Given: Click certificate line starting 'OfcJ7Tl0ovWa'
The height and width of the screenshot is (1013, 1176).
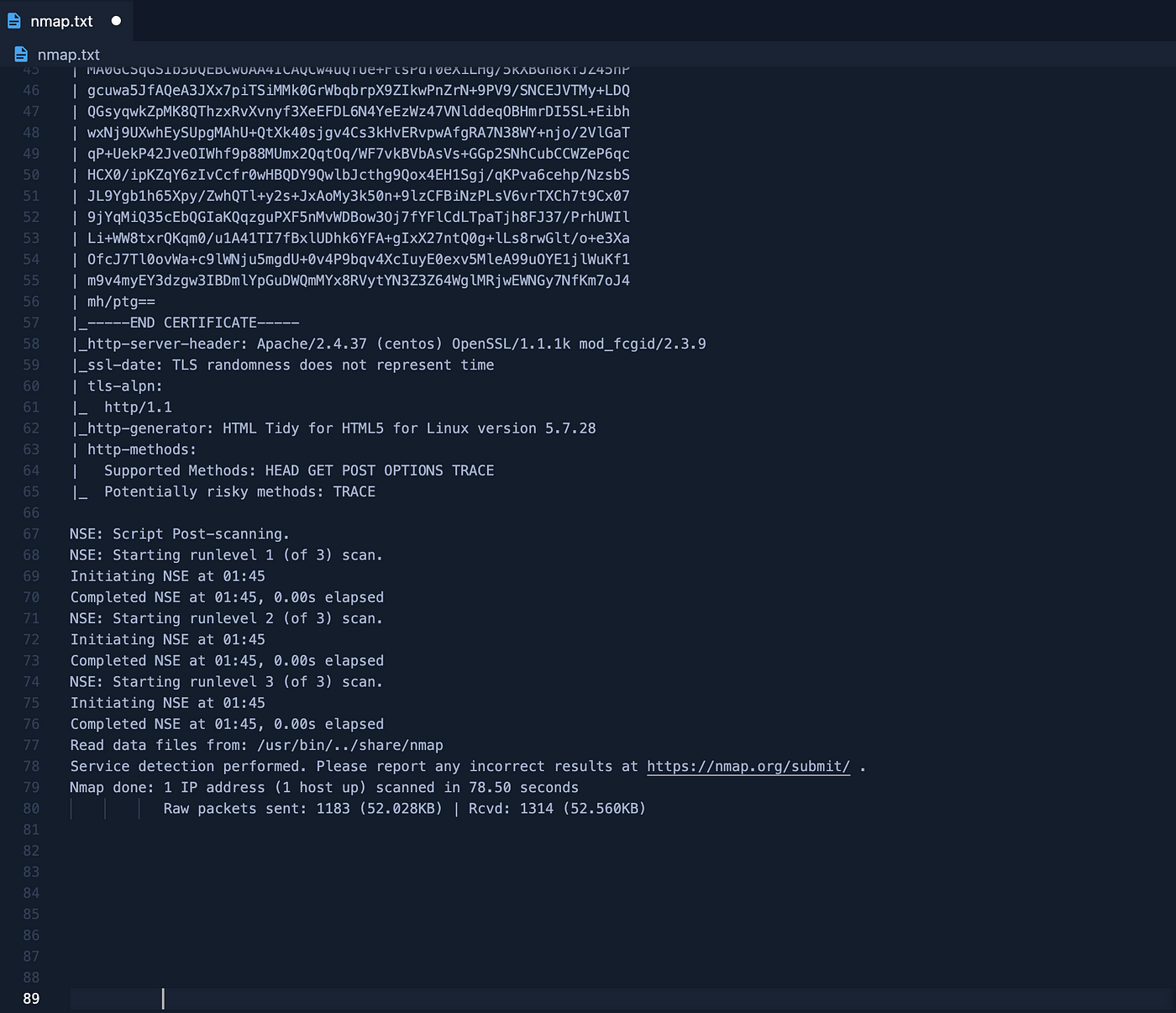Looking at the screenshot, I should (350, 260).
